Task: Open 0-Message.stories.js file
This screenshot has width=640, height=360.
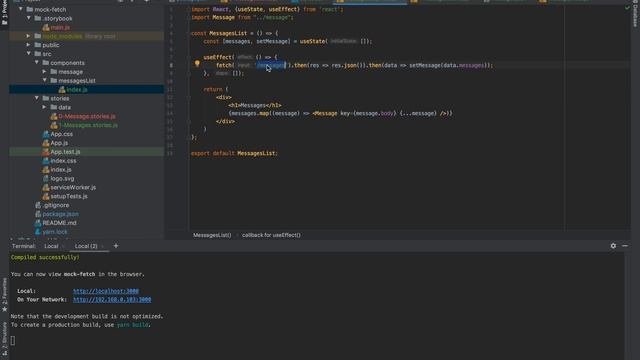Action: [87, 116]
